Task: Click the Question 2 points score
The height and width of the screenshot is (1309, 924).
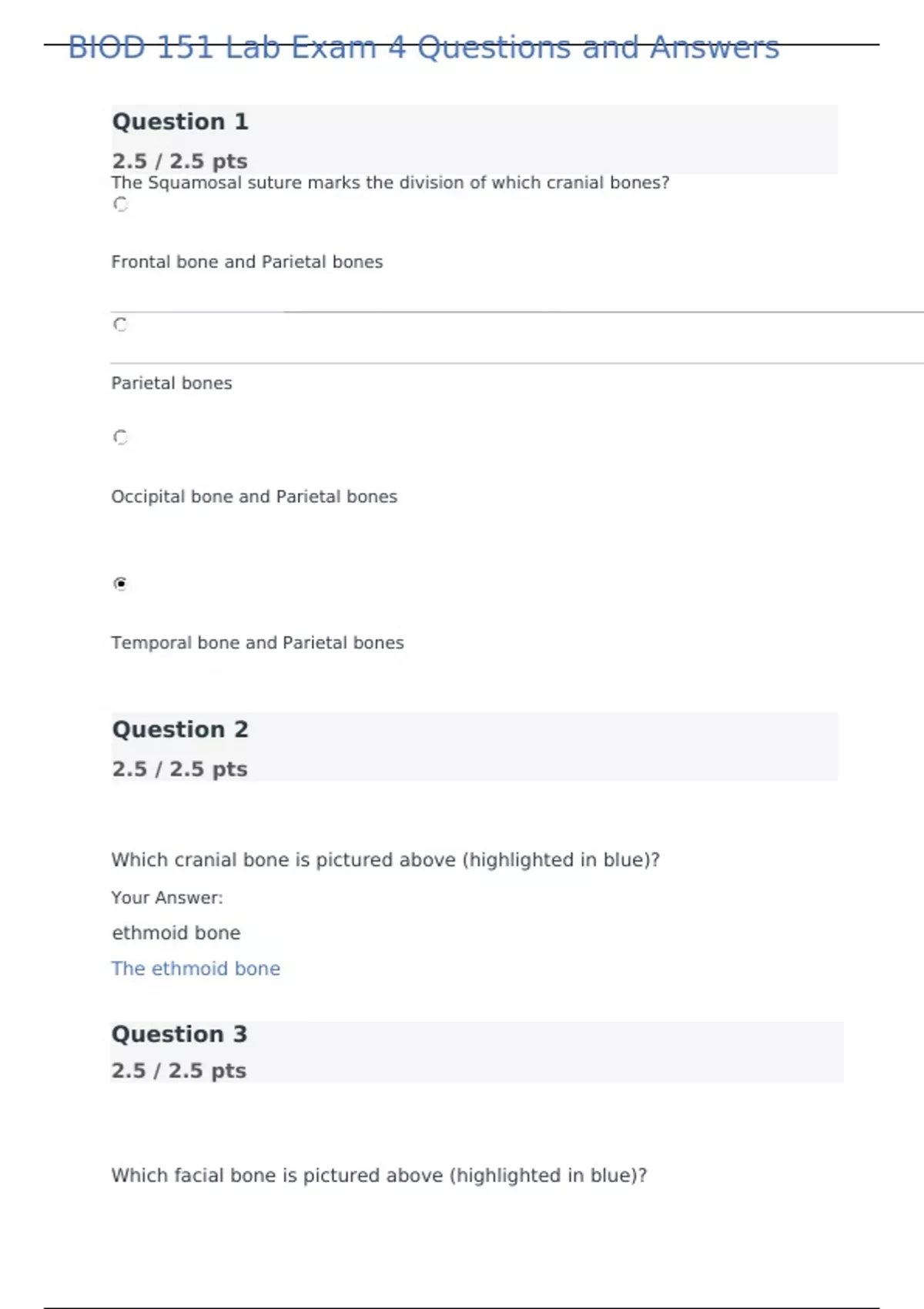Action: (179, 768)
